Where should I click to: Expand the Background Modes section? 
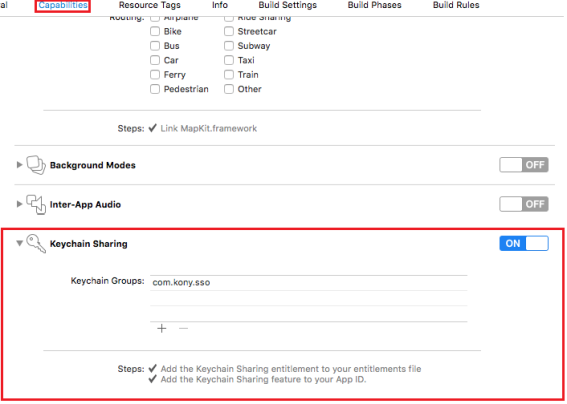pyautogui.click(x=19, y=165)
